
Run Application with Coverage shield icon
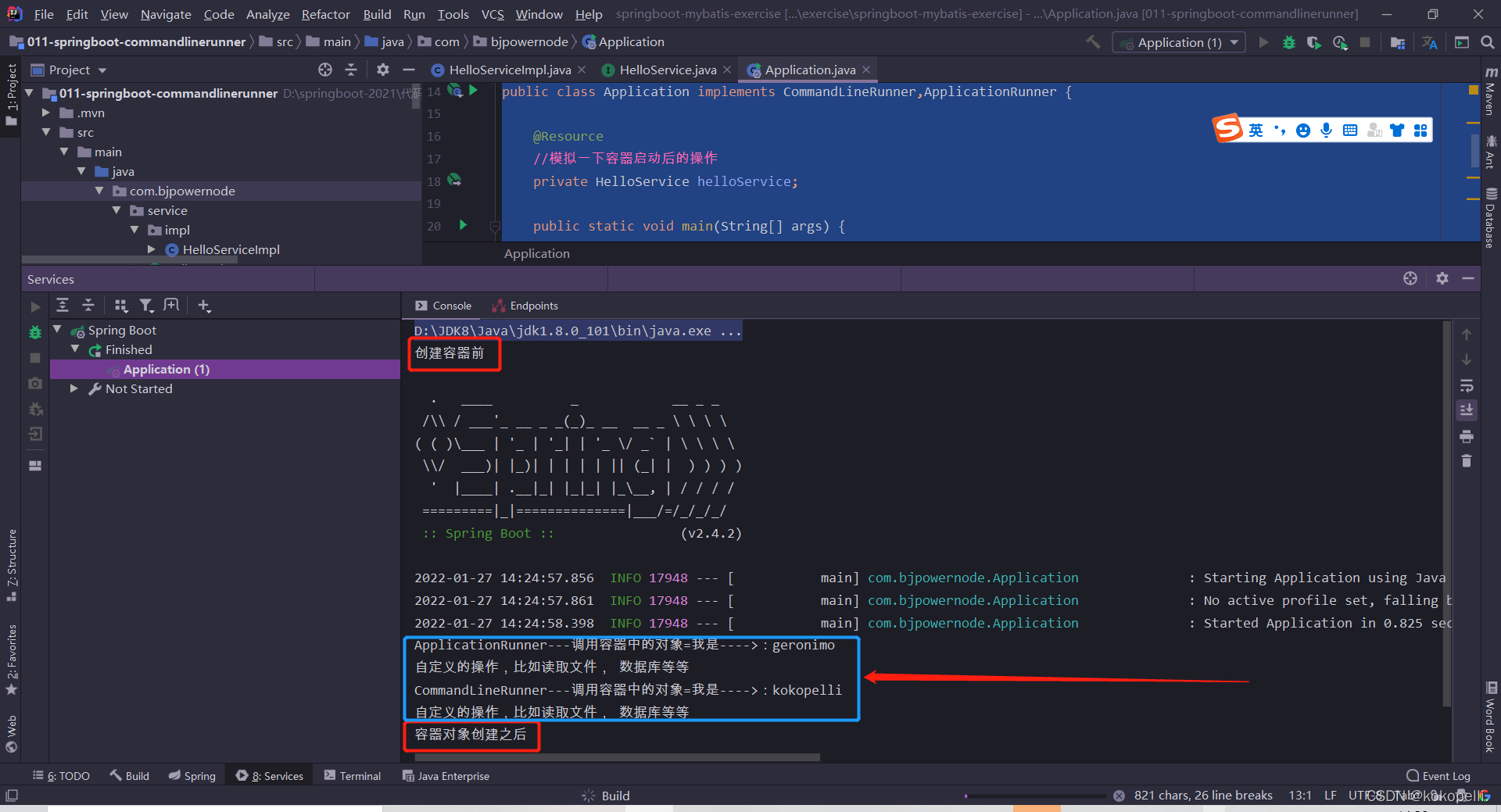tap(1313, 42)
